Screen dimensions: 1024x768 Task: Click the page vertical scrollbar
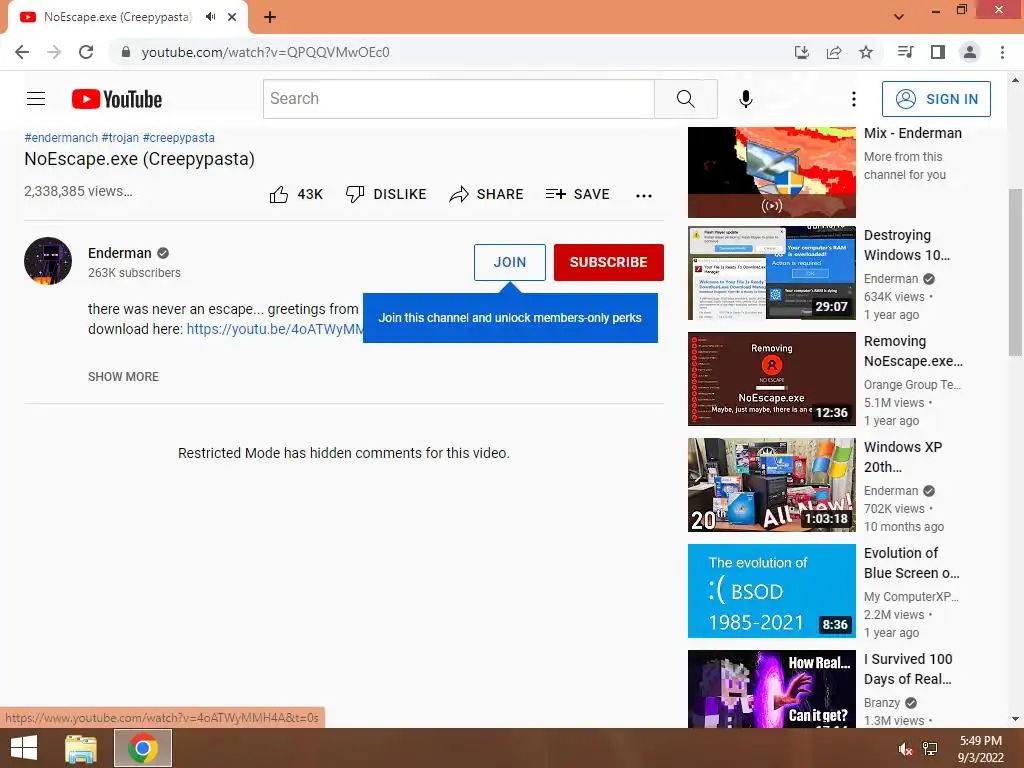[x=1015, y=273]
